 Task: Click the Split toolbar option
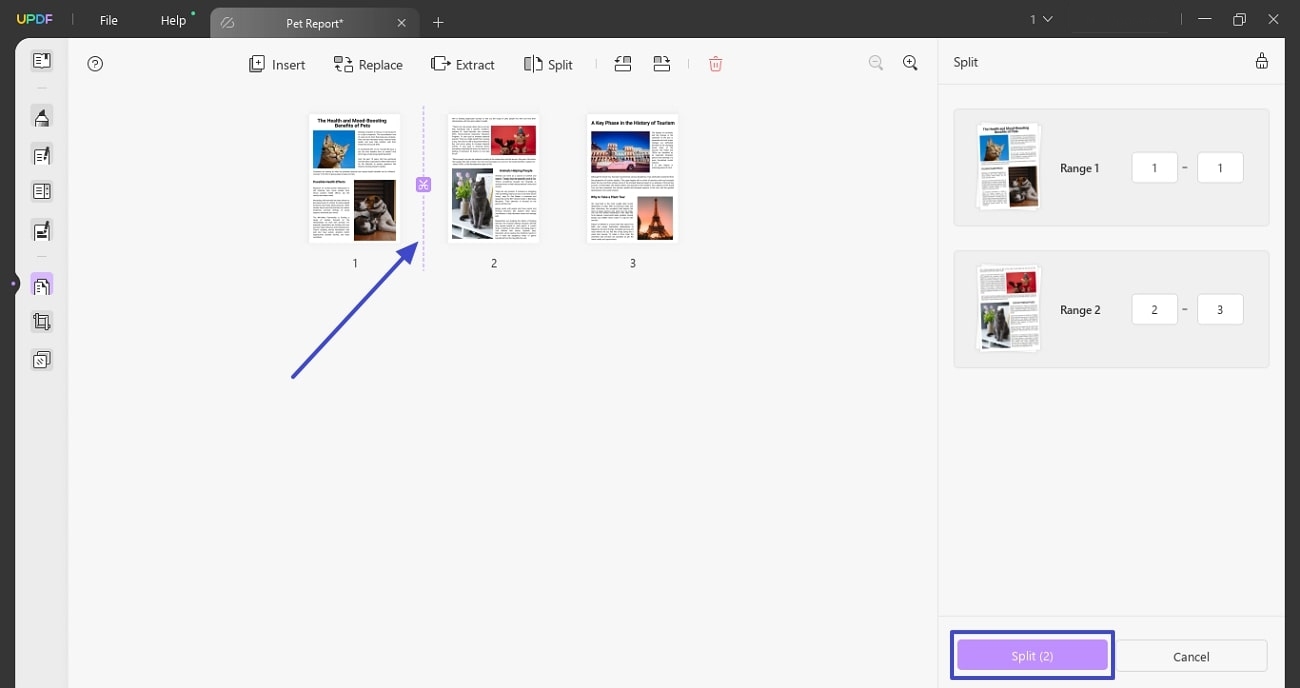click(548, 64)
